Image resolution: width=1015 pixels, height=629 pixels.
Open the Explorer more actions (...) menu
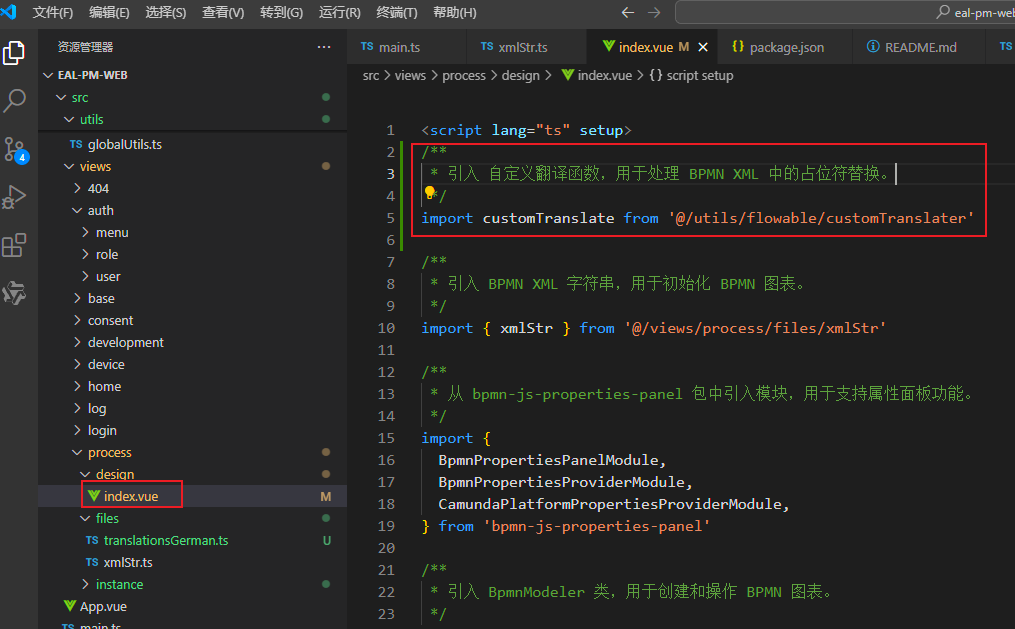323,46
